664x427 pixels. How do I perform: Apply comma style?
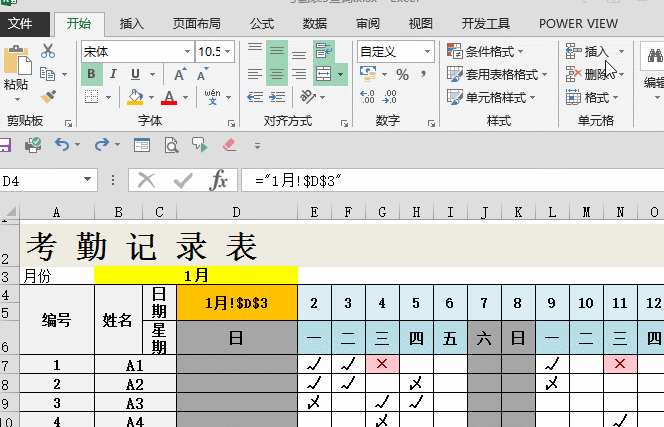point(423,74)
